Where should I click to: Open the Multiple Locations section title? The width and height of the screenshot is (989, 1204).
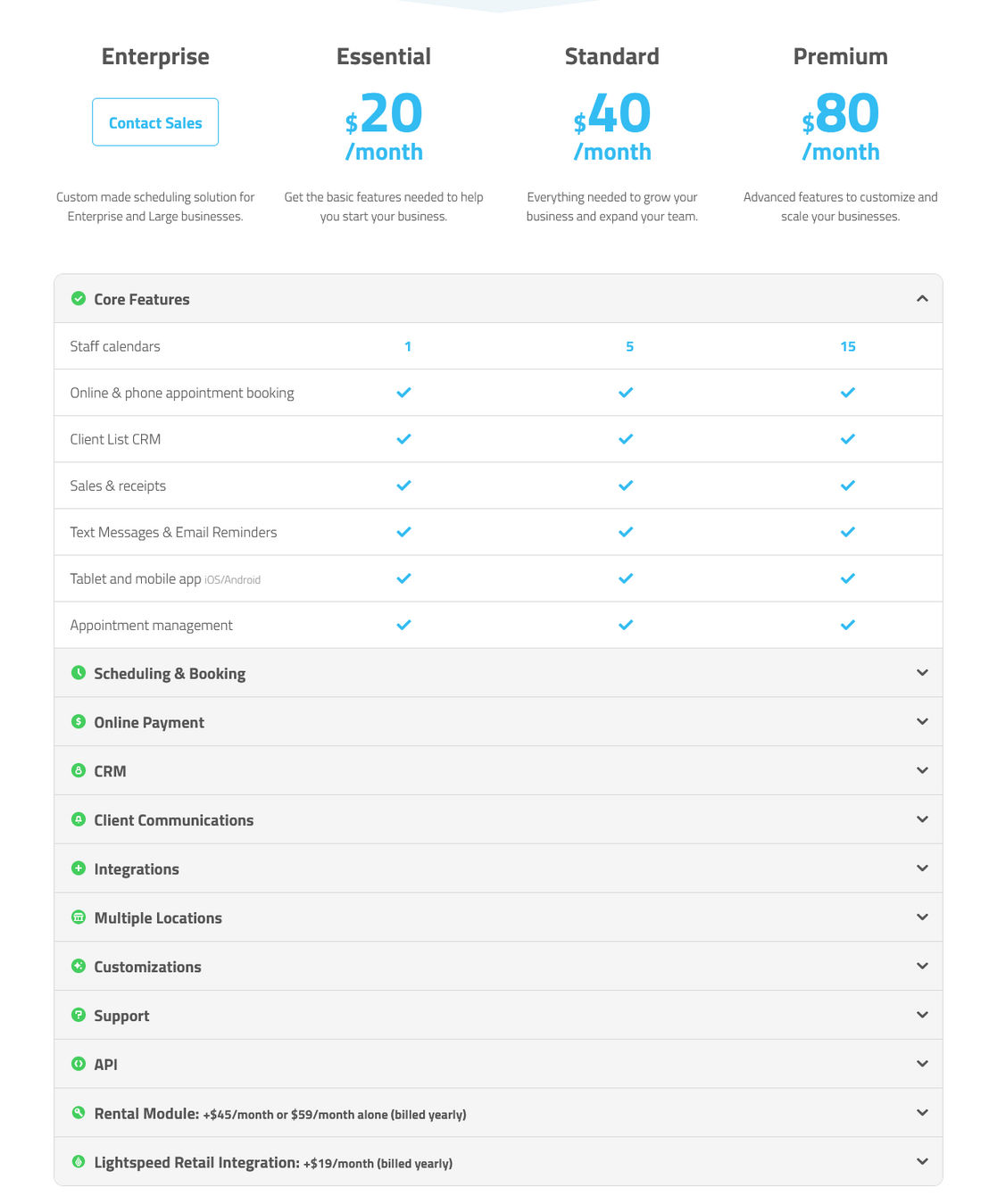click(x=158, y=918)
